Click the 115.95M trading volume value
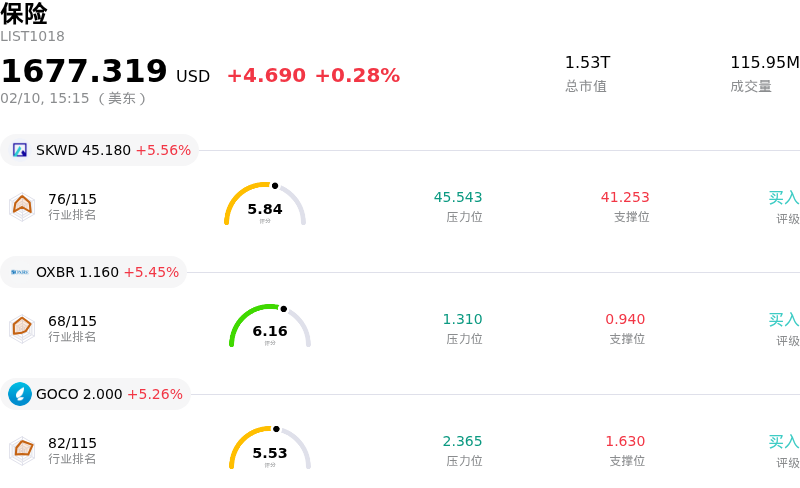Screen dimensions: 800x488 [764, 63]
